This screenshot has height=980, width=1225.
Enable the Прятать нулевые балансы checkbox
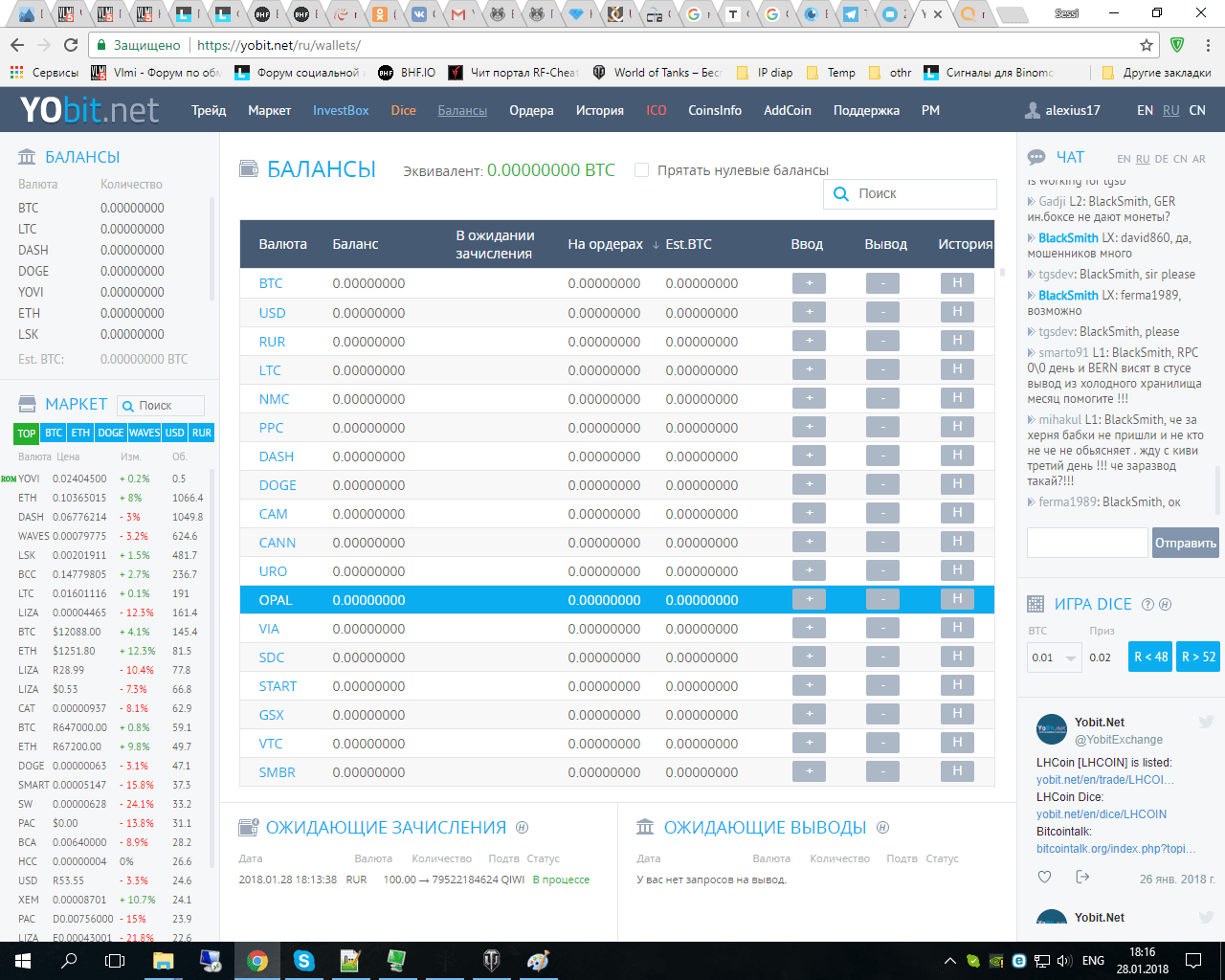coord(642,170)
